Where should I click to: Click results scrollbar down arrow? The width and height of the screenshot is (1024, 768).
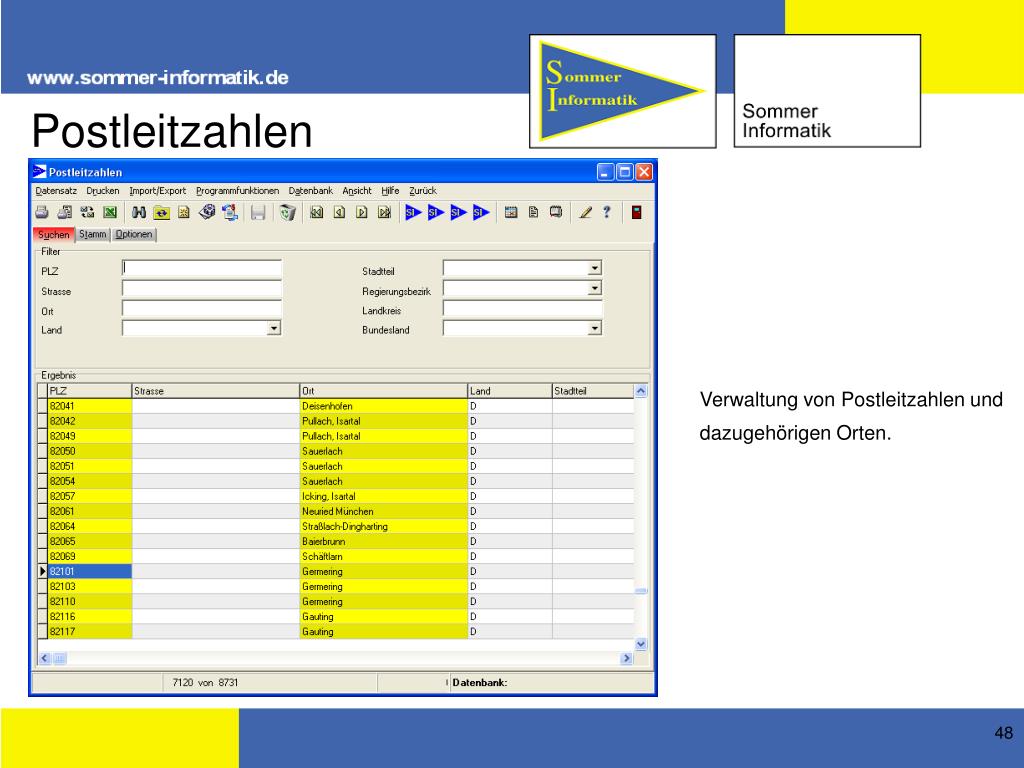click(x=641, y=644)
